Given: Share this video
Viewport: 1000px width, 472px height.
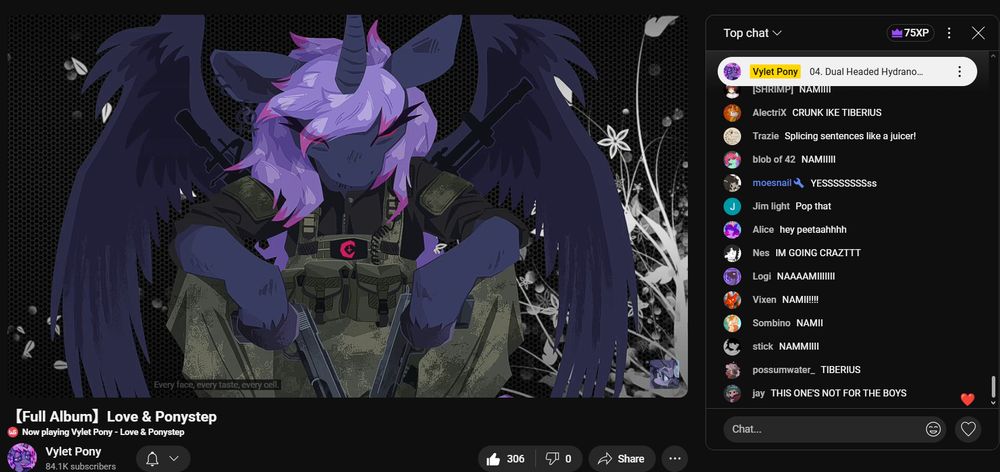Looking at the screenshot, I should click(x=621, y=459).
